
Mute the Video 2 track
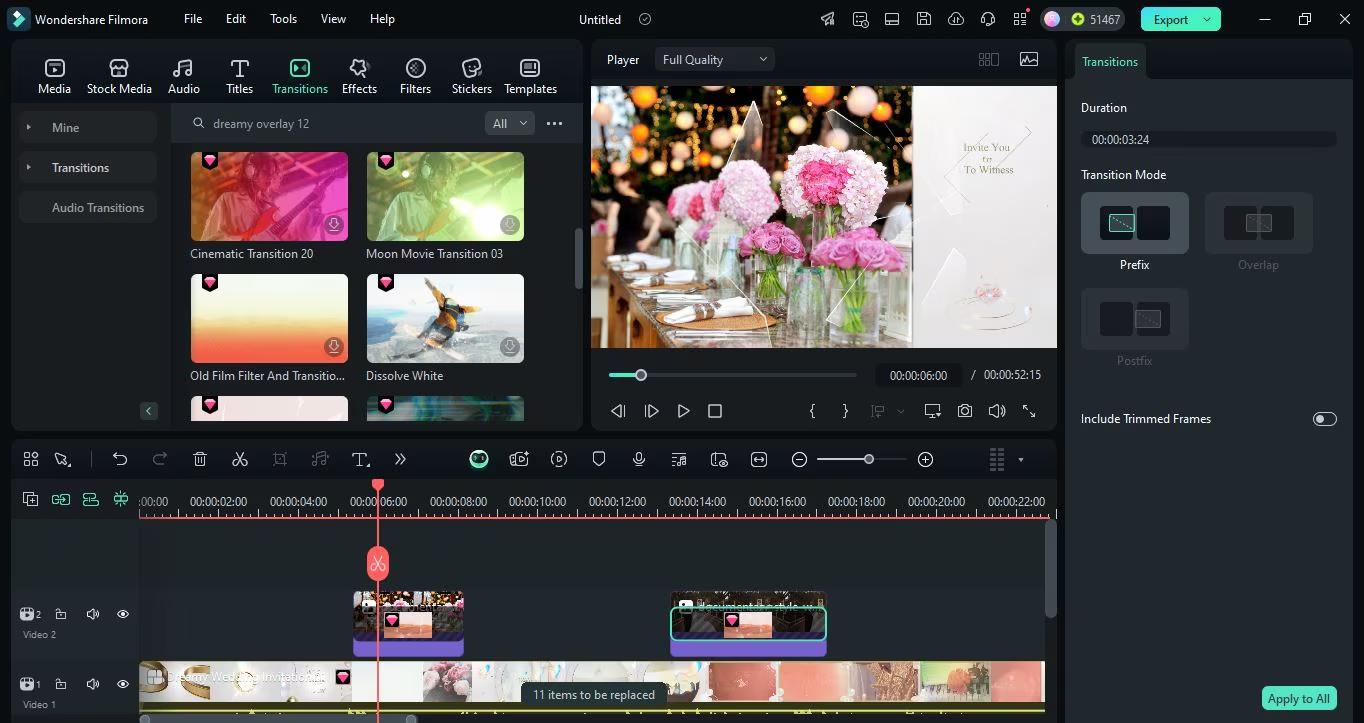point(93,614)
